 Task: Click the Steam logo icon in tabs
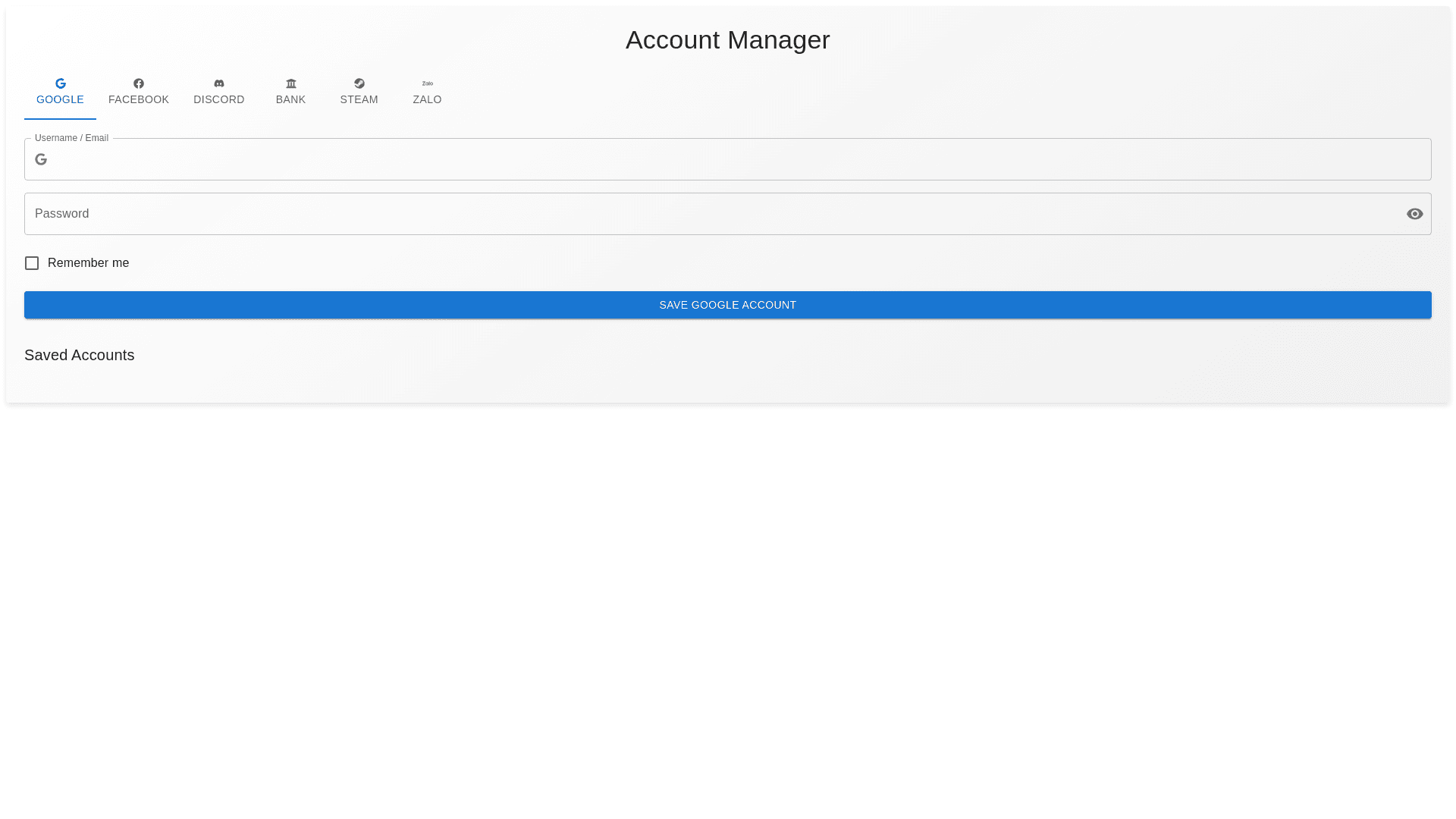click(359, 83)
